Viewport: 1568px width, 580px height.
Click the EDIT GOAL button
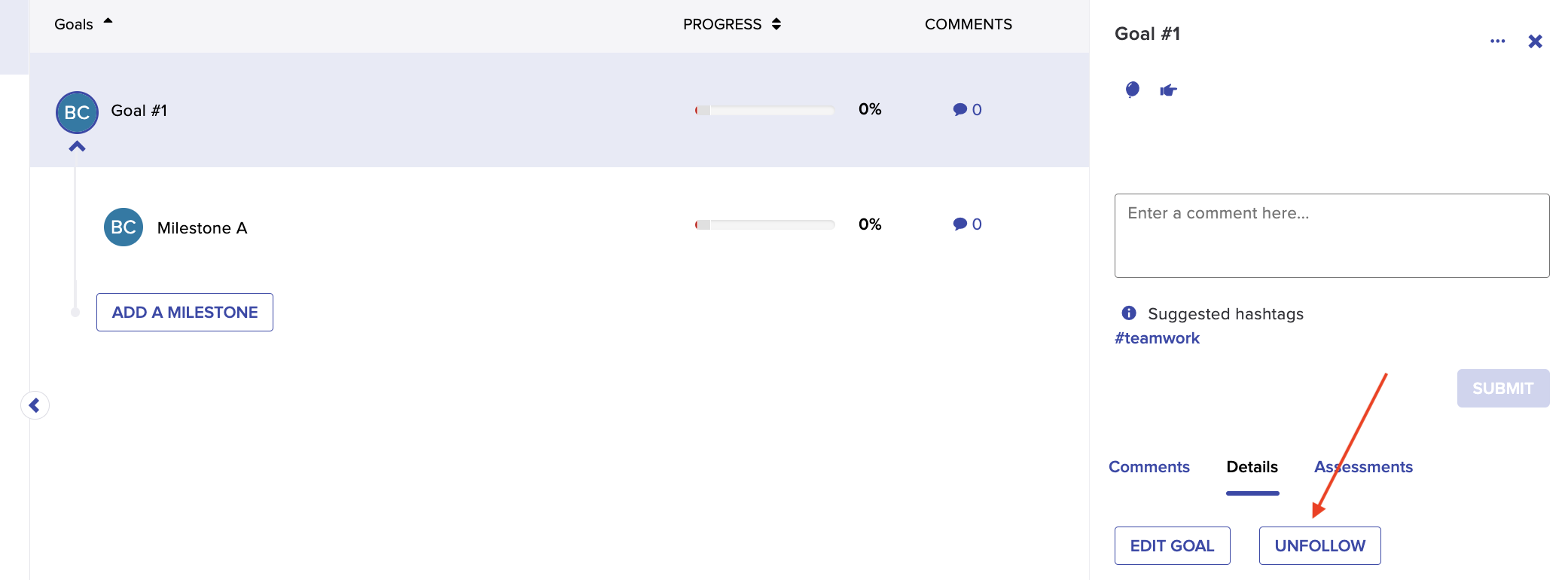click(x=1172, y=546)
